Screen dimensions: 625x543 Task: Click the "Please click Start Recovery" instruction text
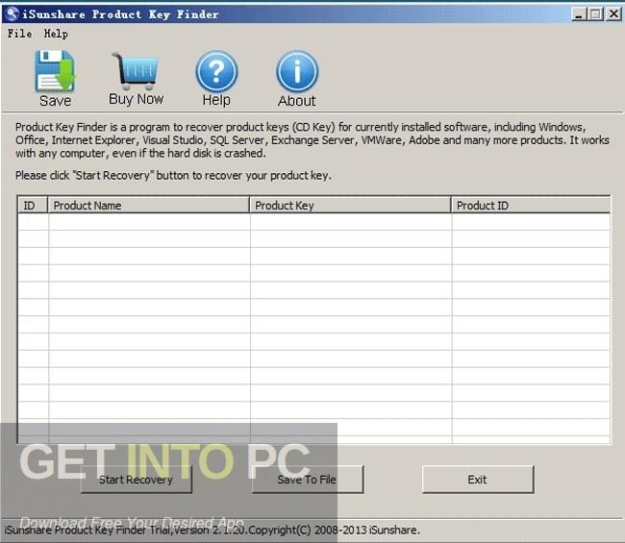173,175
